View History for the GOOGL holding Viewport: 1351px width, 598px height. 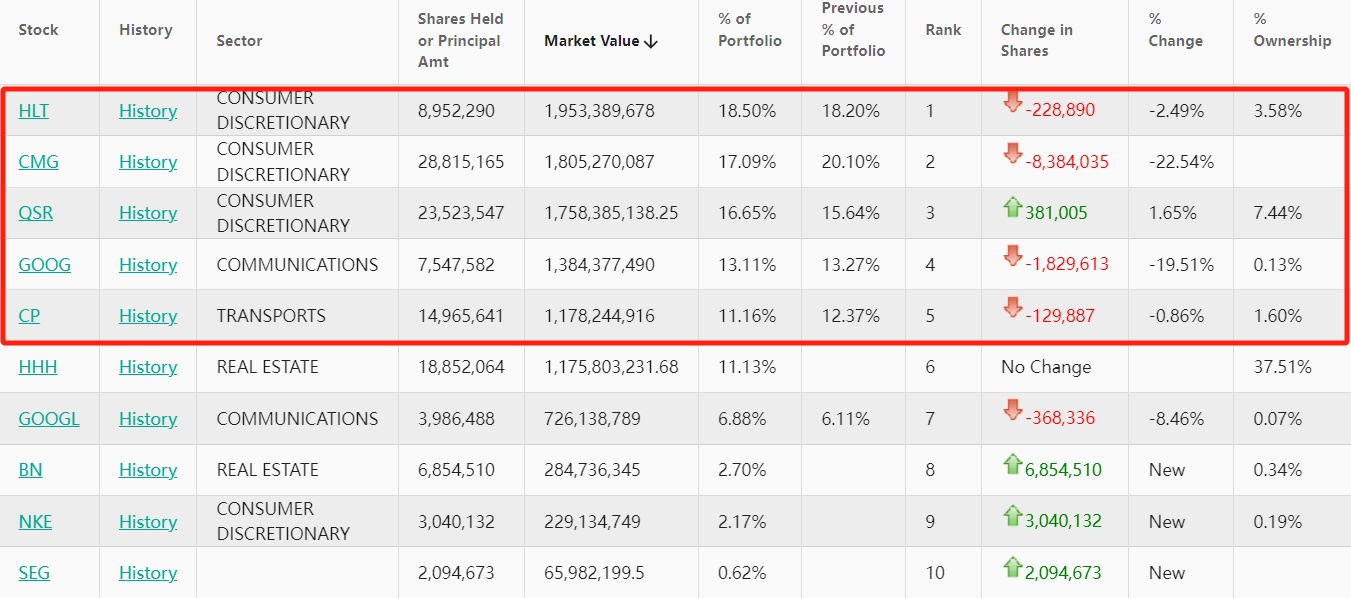(148, 419)
